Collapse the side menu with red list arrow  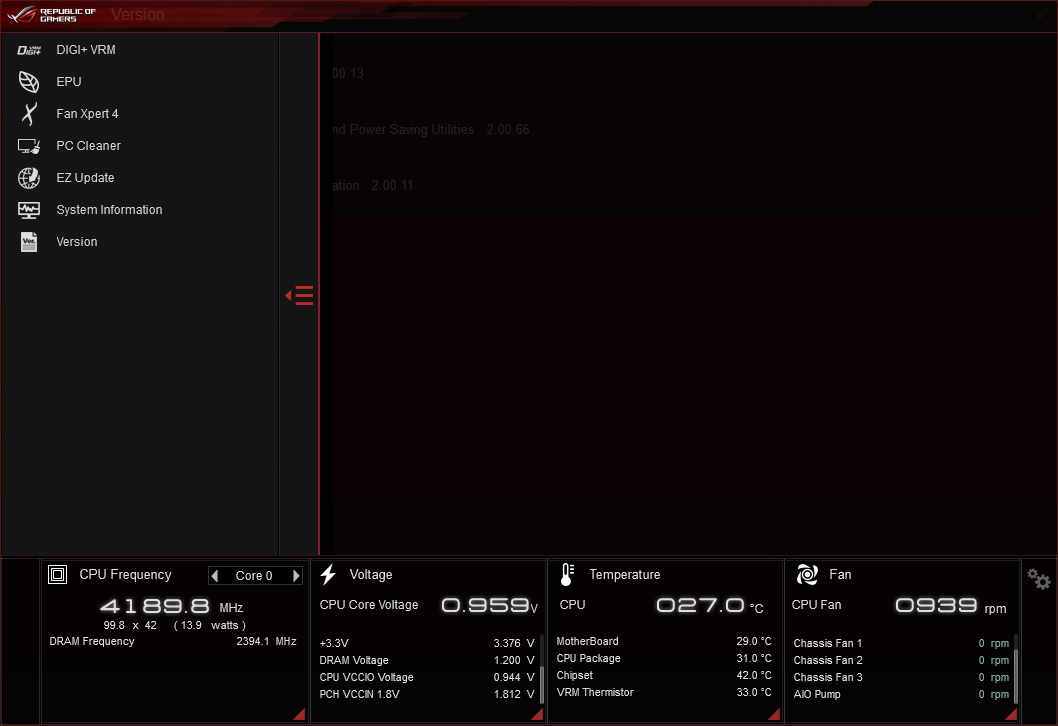[299, 296]
